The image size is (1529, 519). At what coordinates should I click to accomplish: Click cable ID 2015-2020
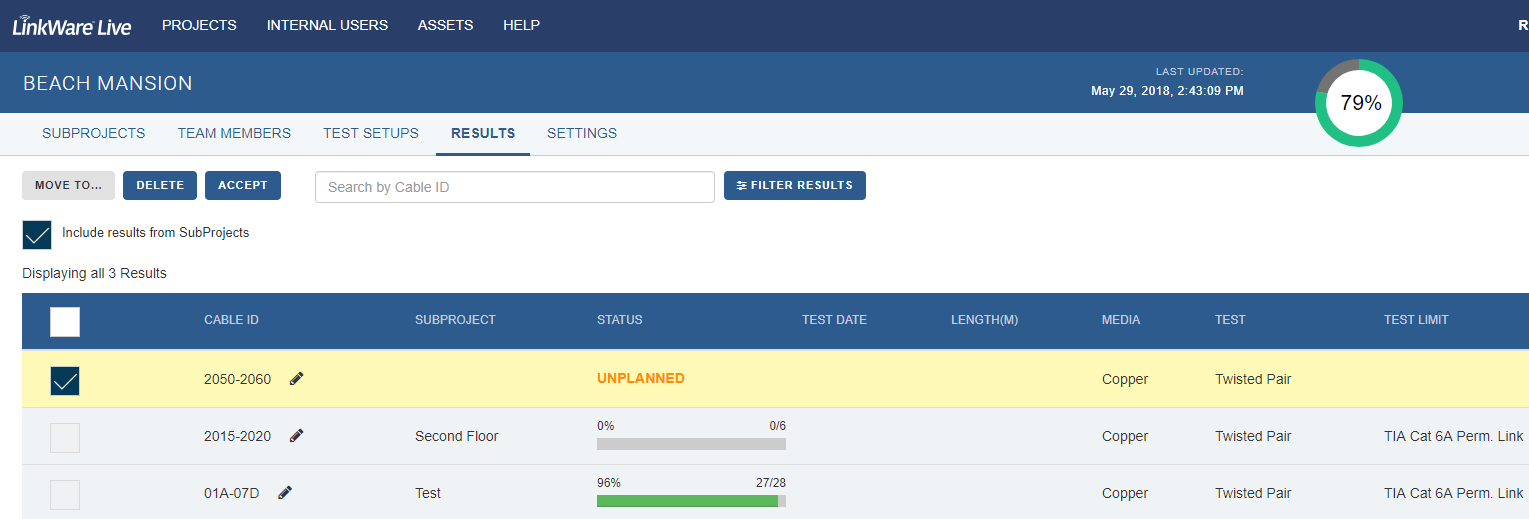pyautogui.click(x=237, y=437)
